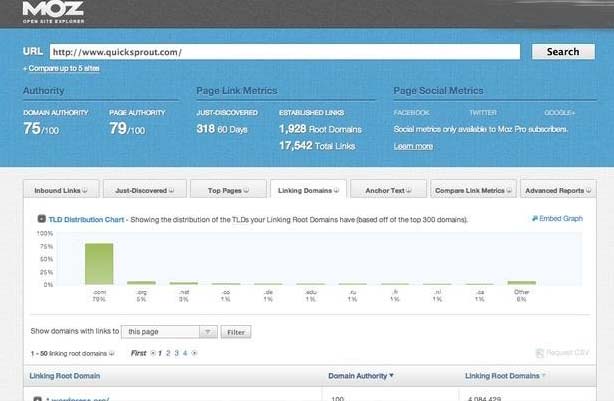614x401 pixels.
Task: Go to next page of linking domains
Action: click(194, 353)
